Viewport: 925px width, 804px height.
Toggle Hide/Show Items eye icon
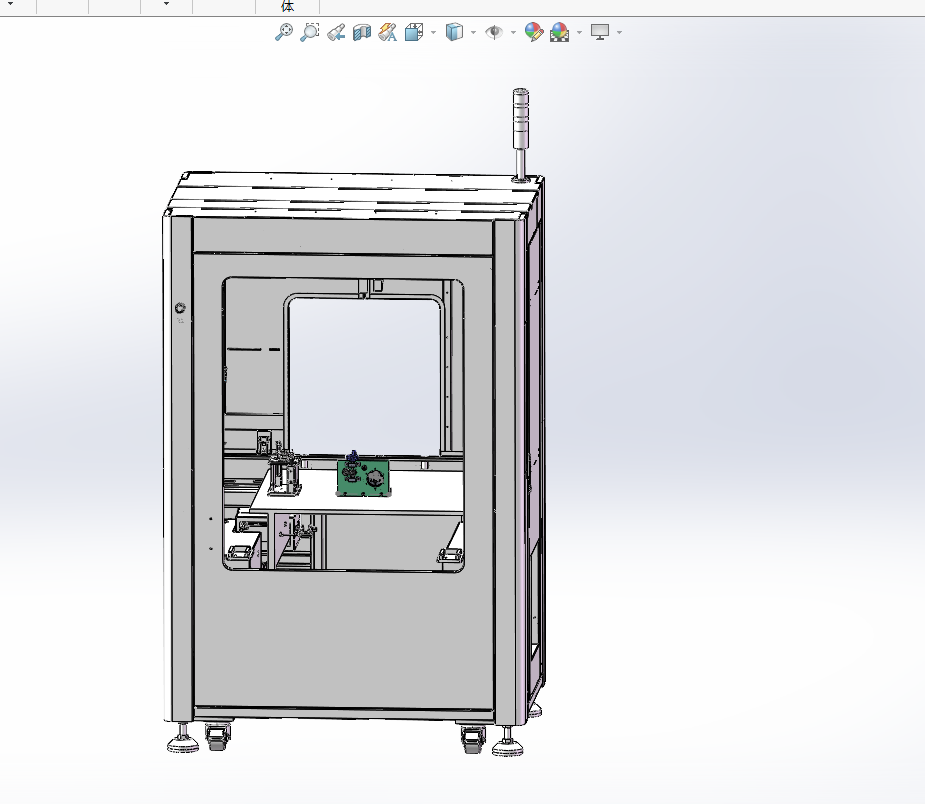point(494,32)
